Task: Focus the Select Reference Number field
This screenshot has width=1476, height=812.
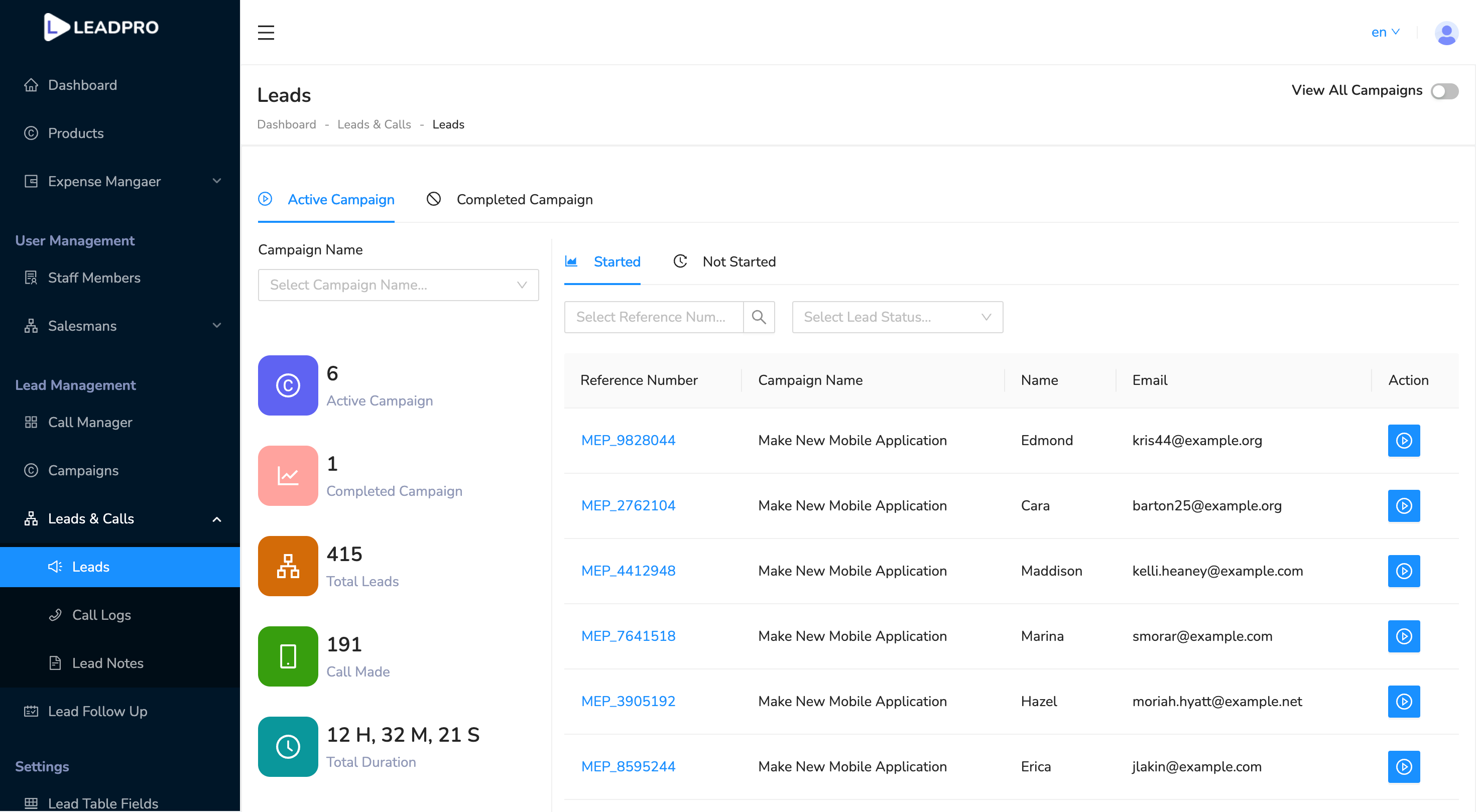Action: [653, 317]
